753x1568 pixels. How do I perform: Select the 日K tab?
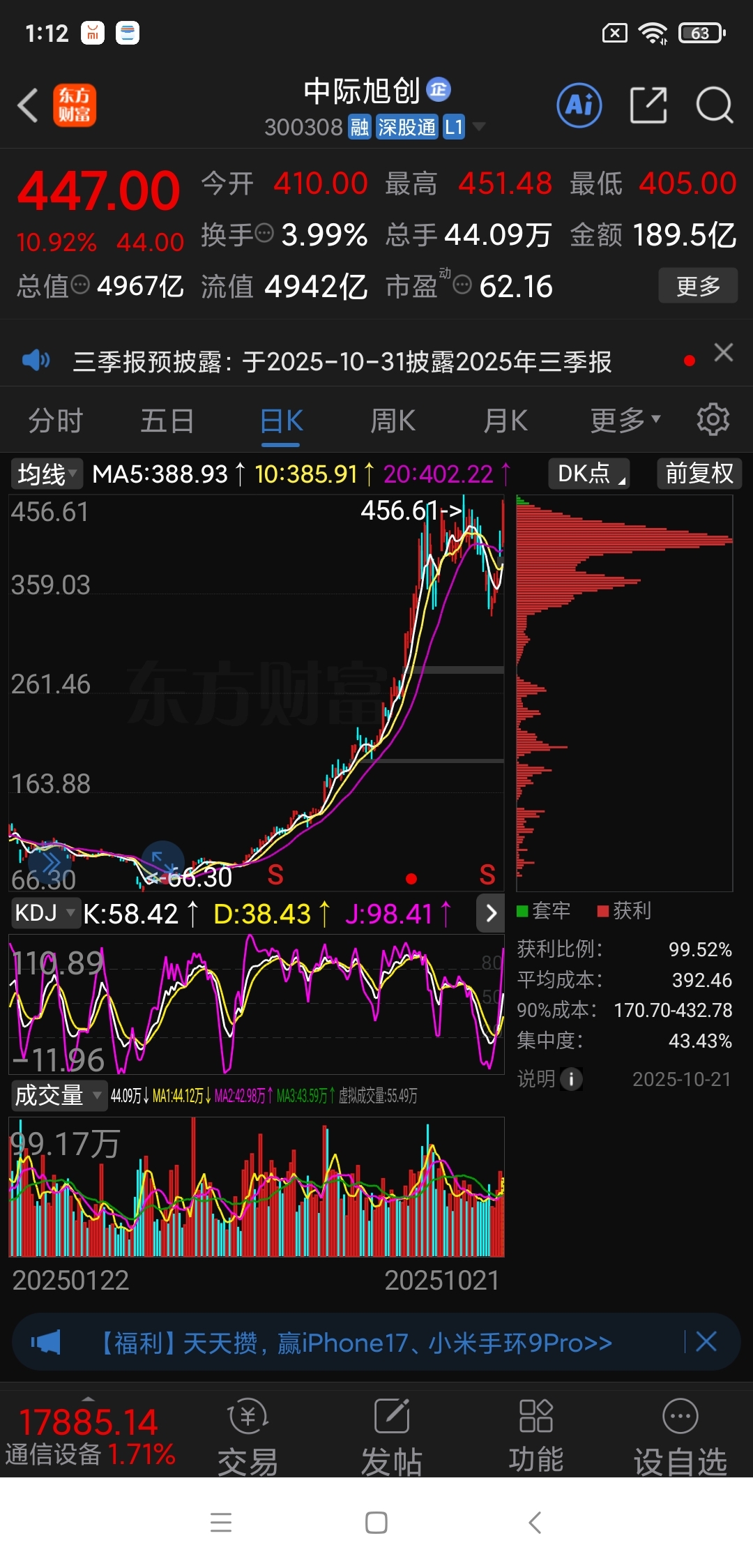click(281, 421)
